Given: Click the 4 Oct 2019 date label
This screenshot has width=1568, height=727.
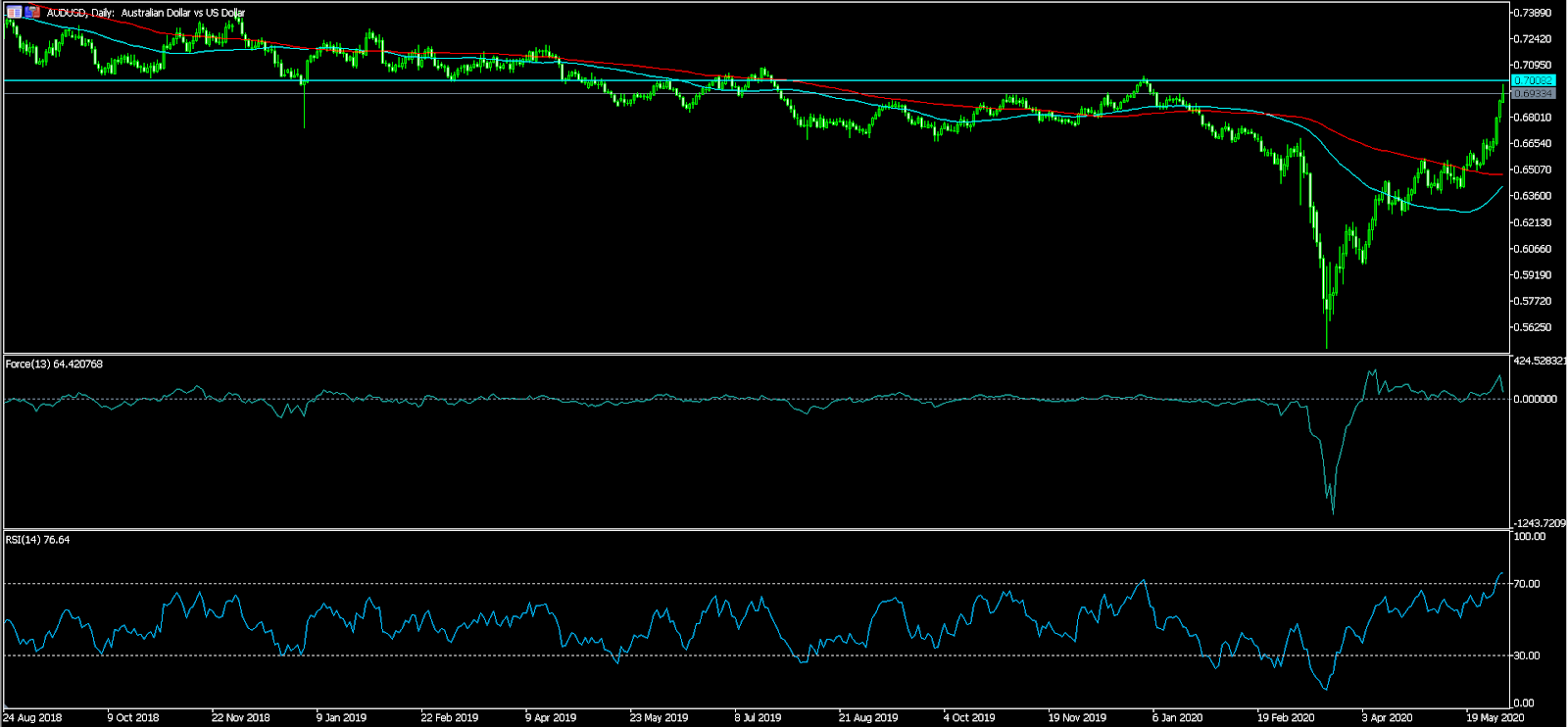Looking at the screenshot, I should (x=969, y=718).
